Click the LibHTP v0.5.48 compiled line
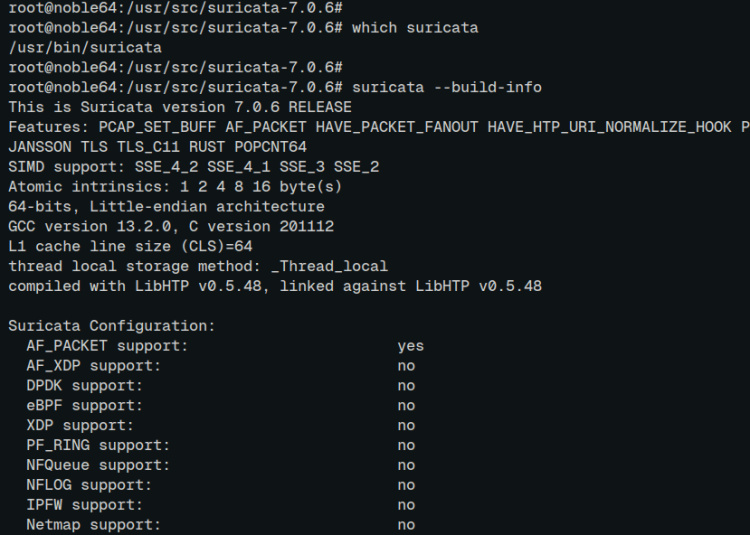750x535 pixels. pos(275,286)
